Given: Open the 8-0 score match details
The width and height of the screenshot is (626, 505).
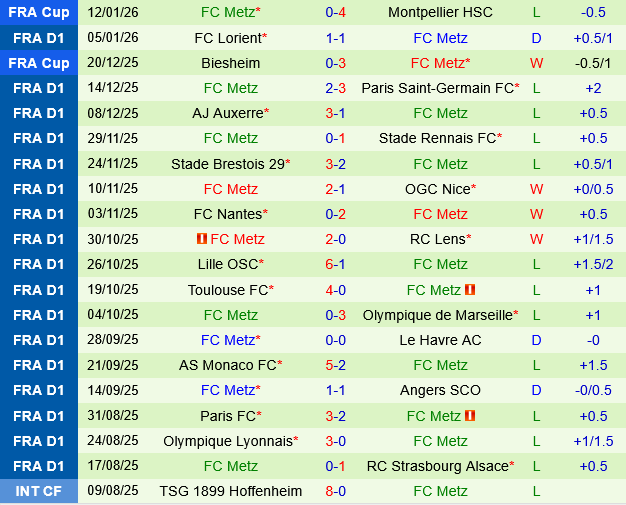Looking at the screenshot, I should 336,491.
